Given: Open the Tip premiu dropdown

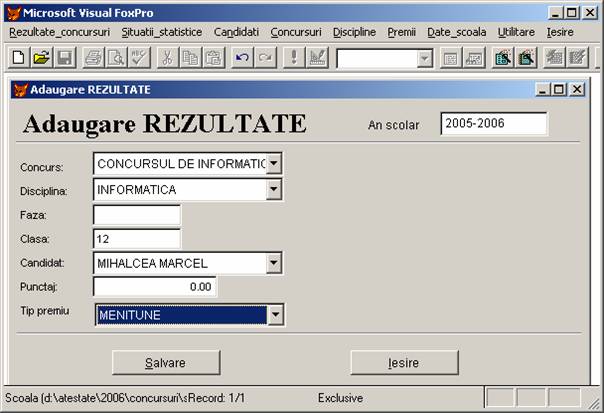Looking at the screenshot, I should (275, 315).
